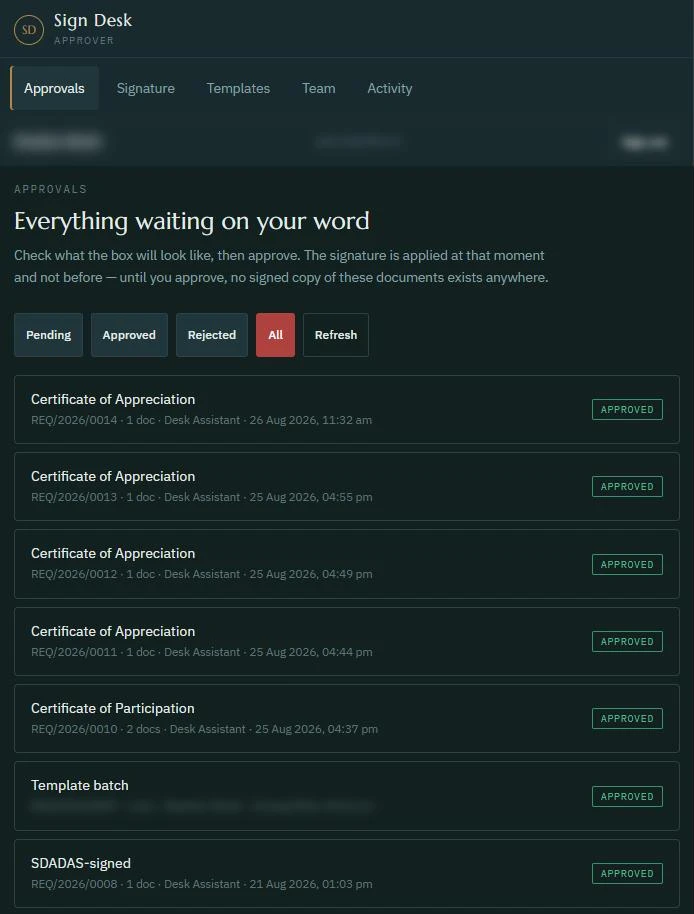Select the All filter
This screenshot has width=694, height=914.
[x=276, y=335]
